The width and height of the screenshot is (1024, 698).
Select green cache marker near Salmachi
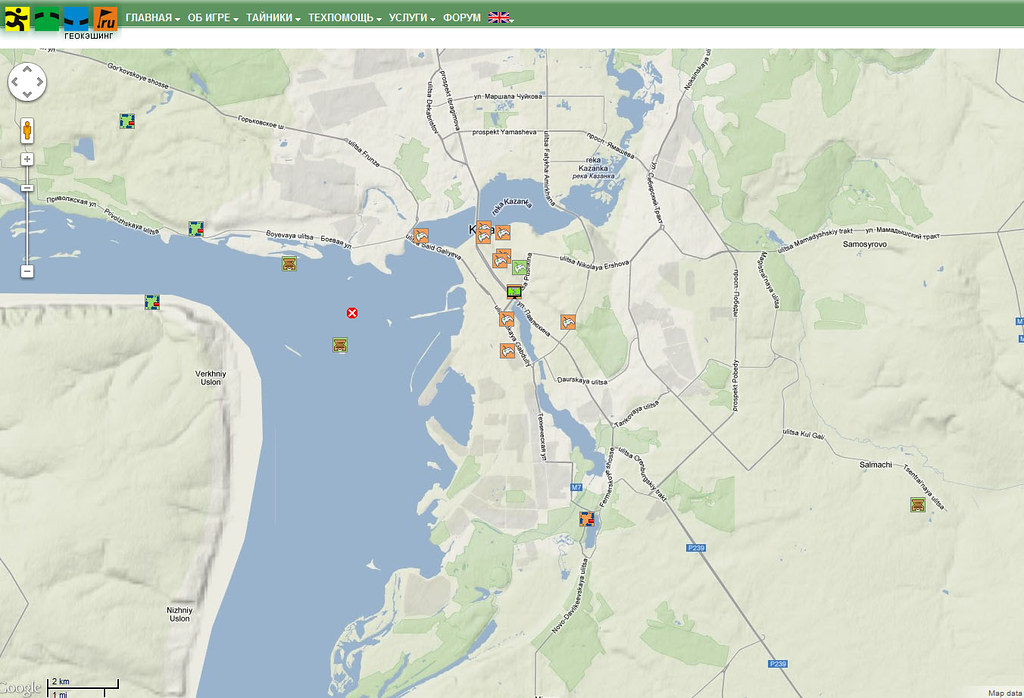point(917,504)
